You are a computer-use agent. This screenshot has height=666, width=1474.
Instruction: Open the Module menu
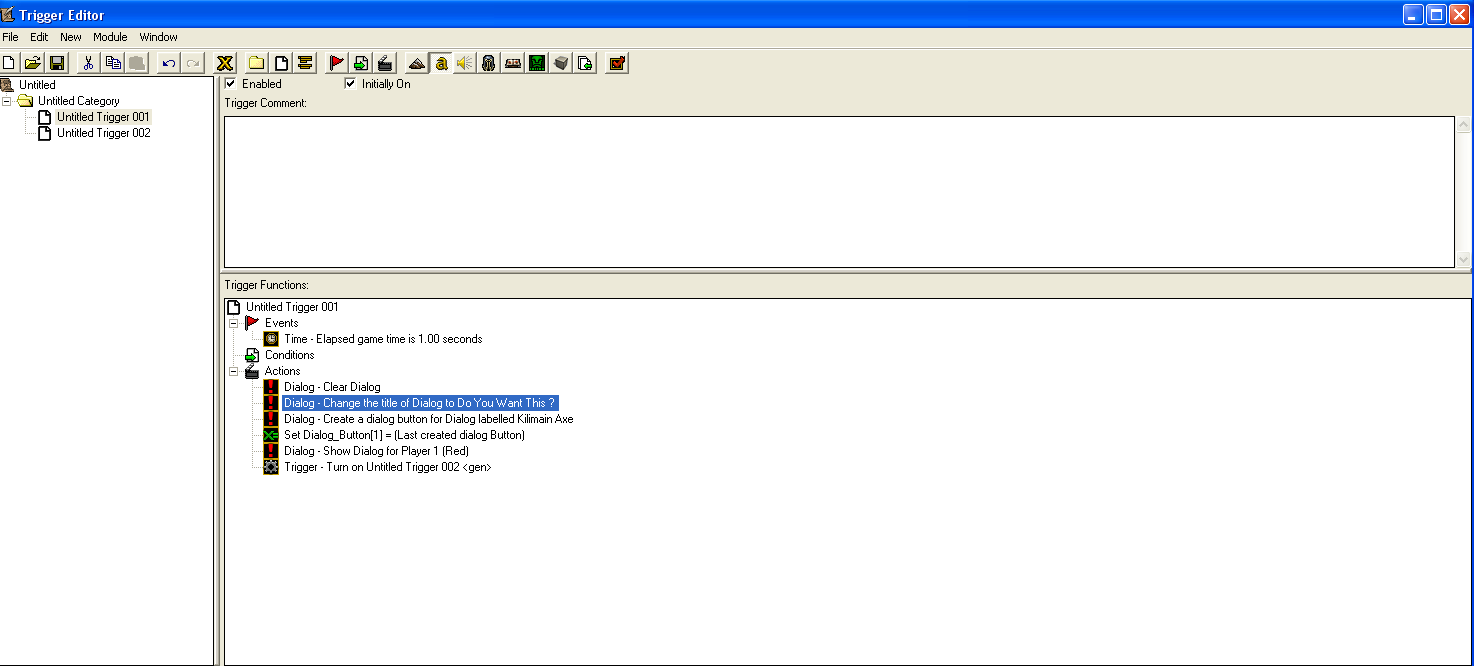pos(110,37)
